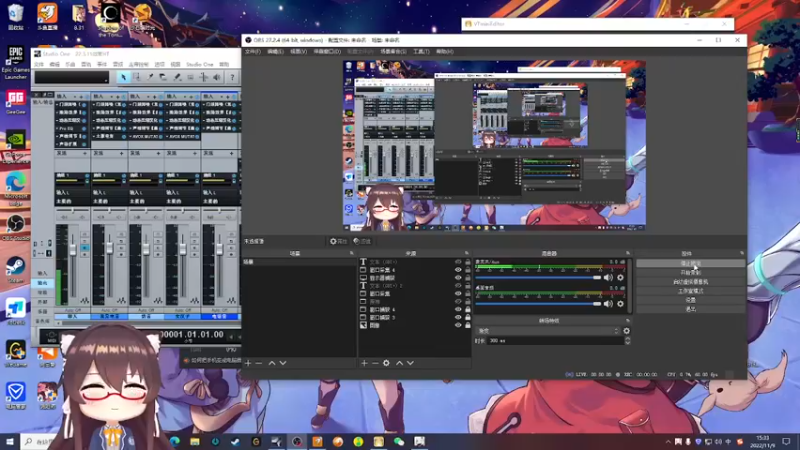Click Stop Streaming button in OBS controls
The image size is (800, 450).
coord(690,263)
